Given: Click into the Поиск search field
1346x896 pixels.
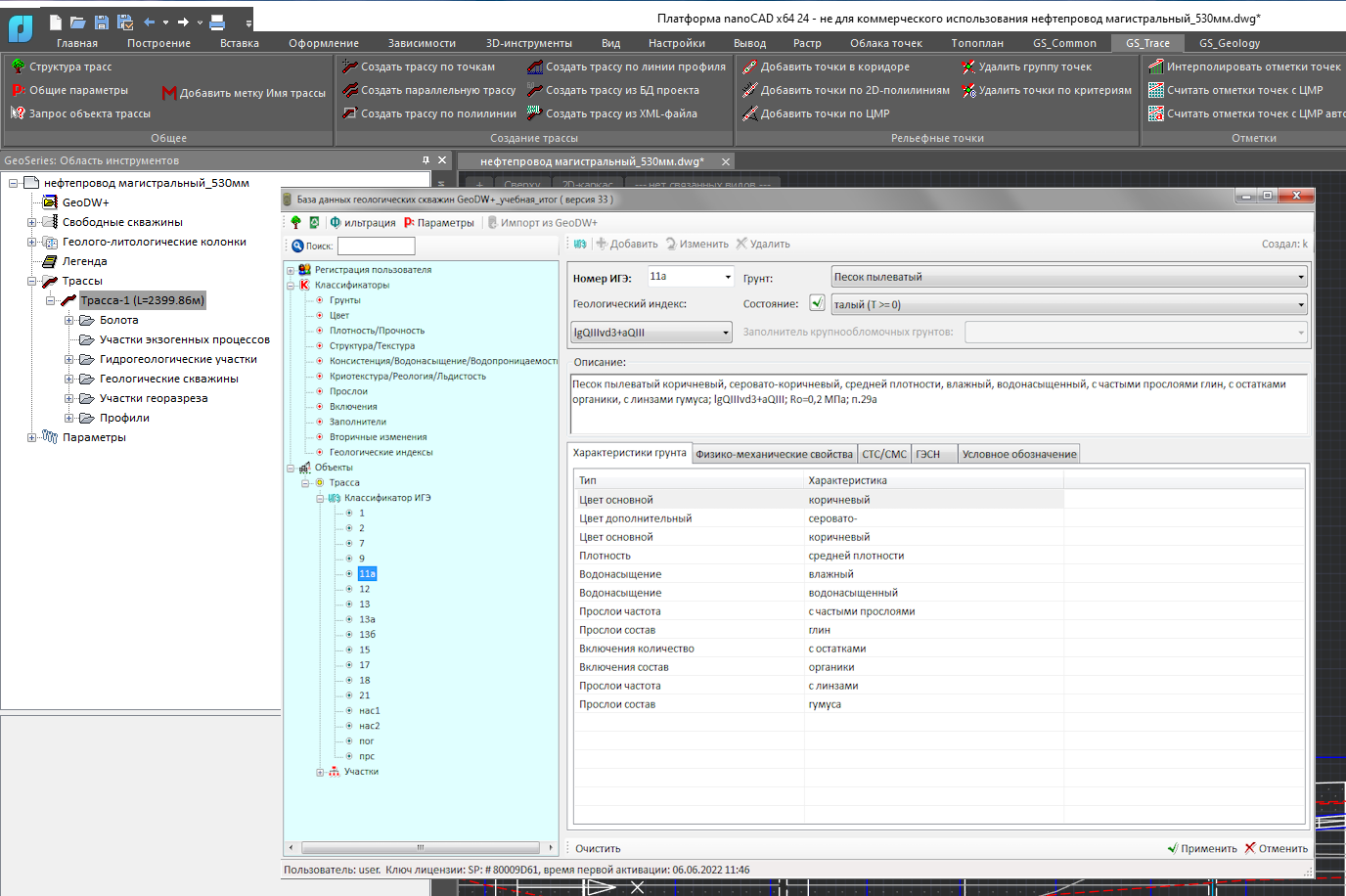Looking at the screenshot, I should tap(376, 246).
